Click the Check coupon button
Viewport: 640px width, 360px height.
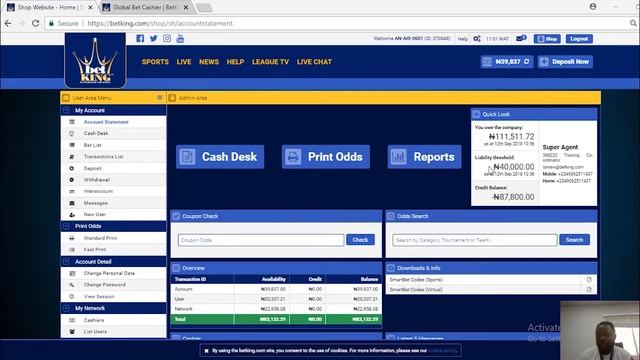pos(360,240)
